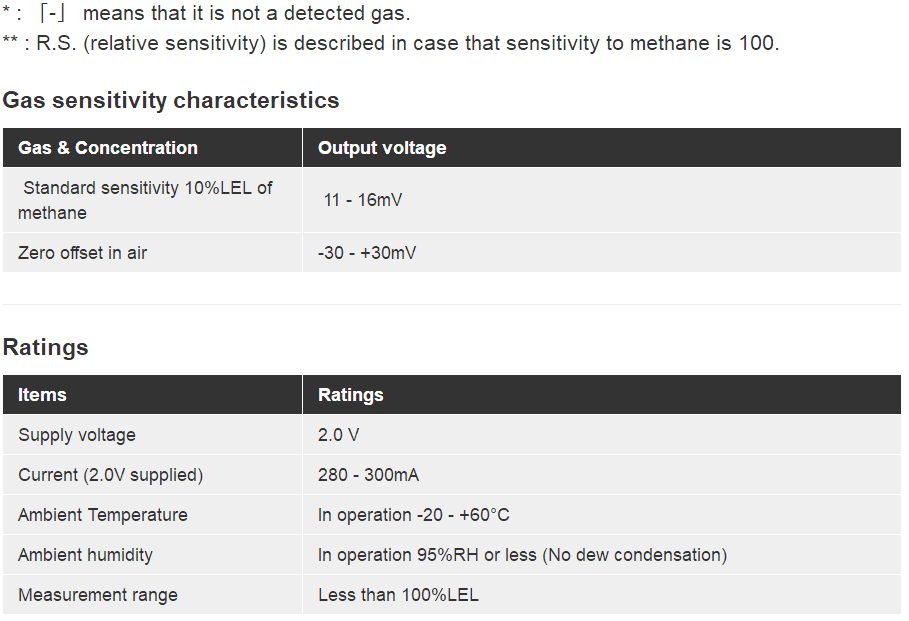This screenshot has height=621, width=909.
Task: Click the "Gas & Concentration" column header
Action: (108, 148)
